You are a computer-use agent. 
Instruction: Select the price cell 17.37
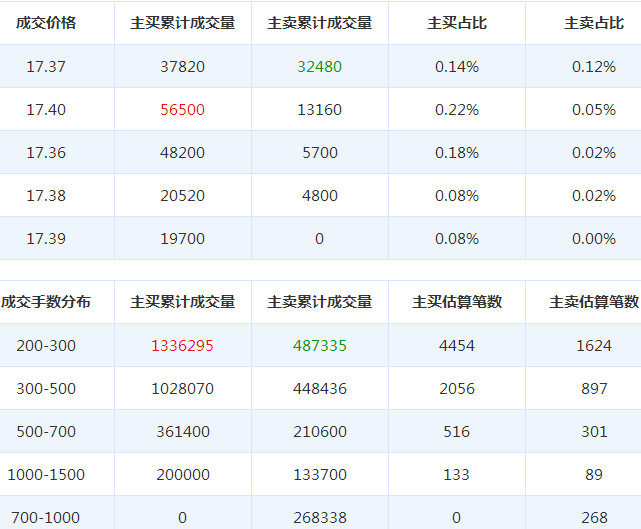[x=46, y=67]
